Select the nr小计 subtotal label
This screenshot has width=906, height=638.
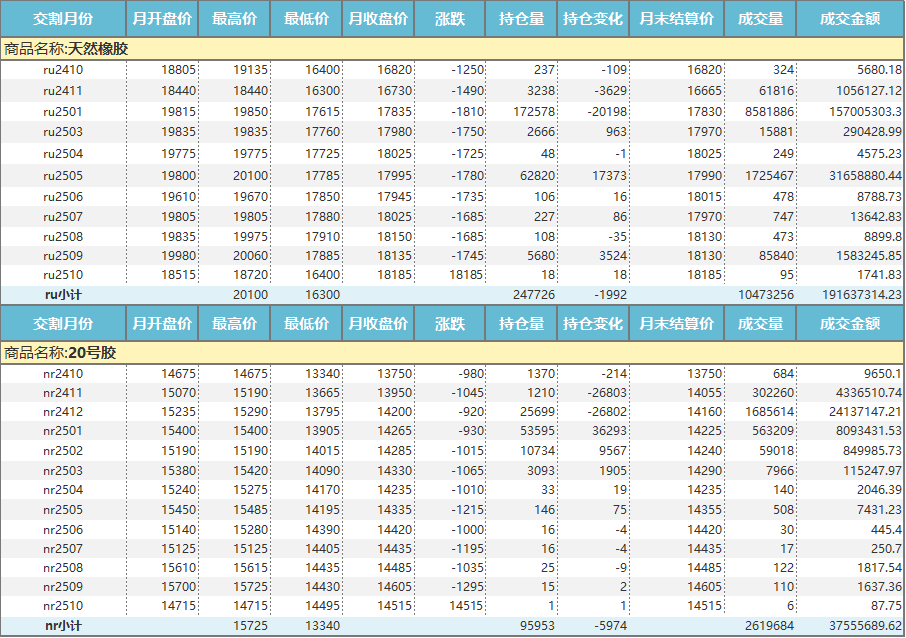point(63,625)
